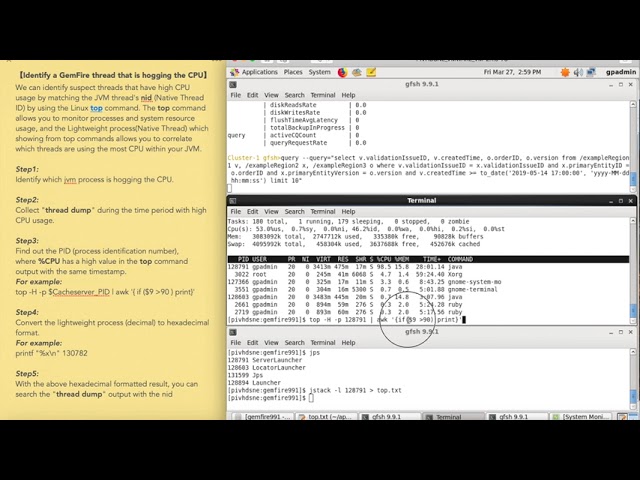Screen dimensions: 640x480
Task: Click 'printf "%x\n" 130782' example text
Action: [x=51, y=353]
